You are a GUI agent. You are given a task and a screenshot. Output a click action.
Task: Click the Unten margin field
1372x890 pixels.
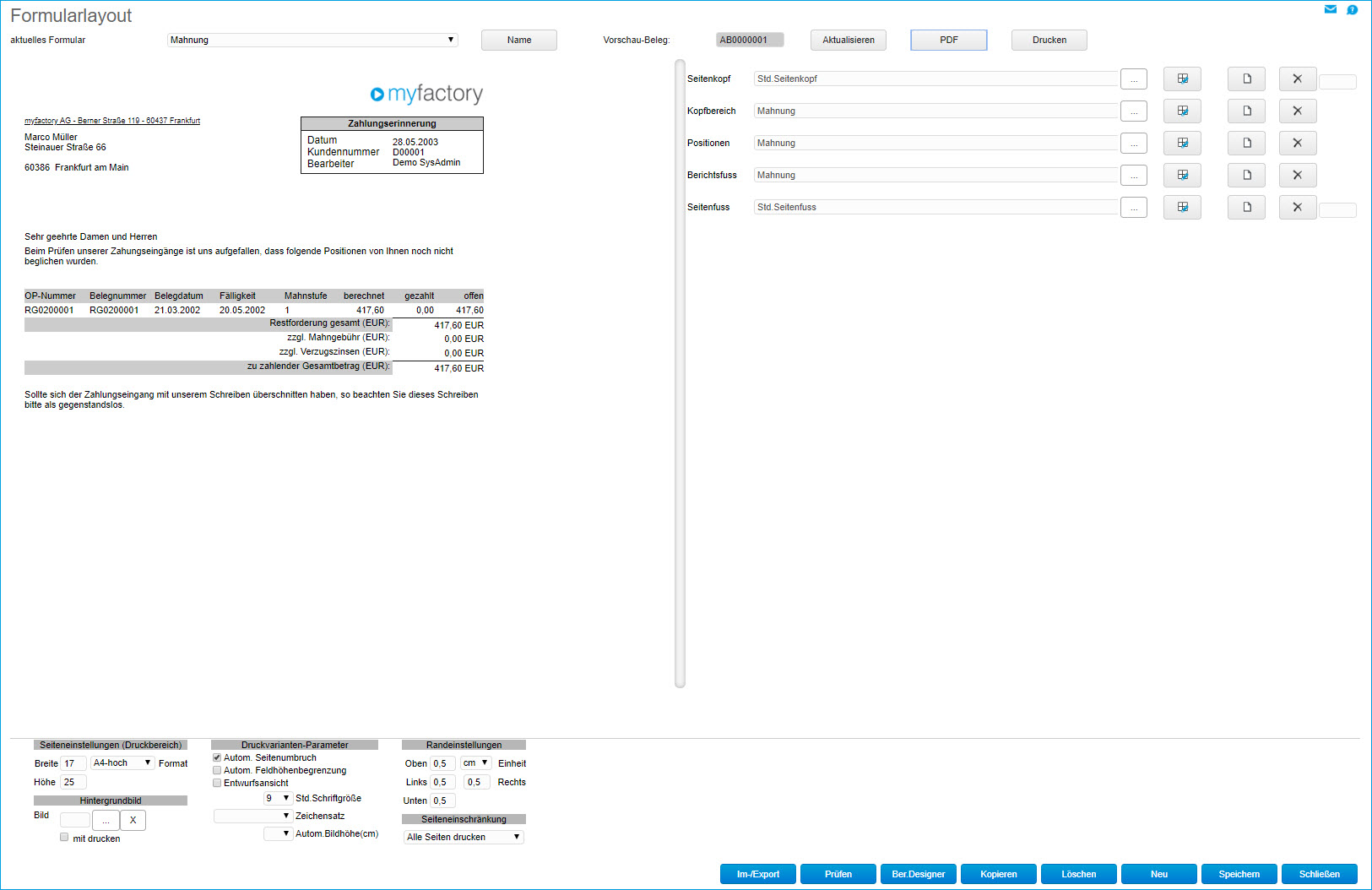click(x=443, y=800)
